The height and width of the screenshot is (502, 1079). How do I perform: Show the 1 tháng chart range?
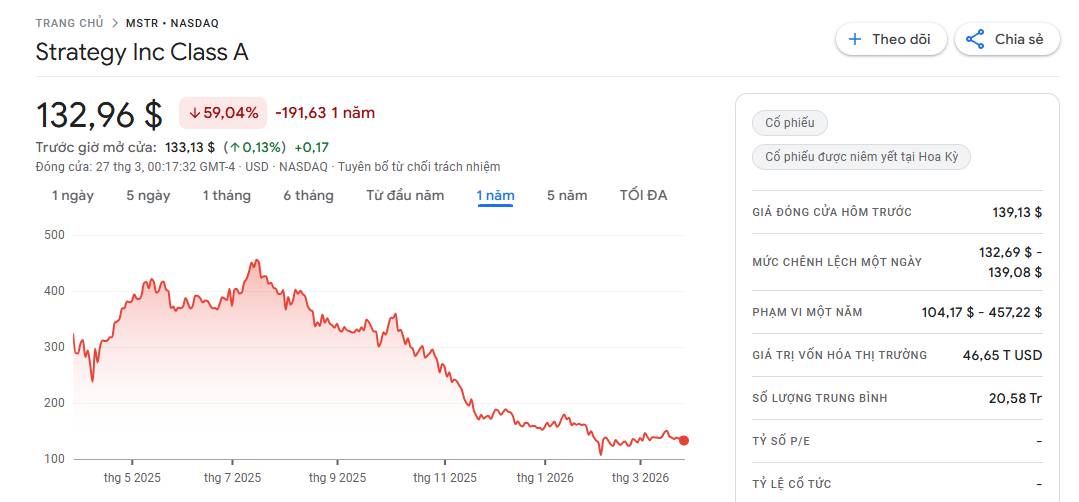[x=226, y=195]
